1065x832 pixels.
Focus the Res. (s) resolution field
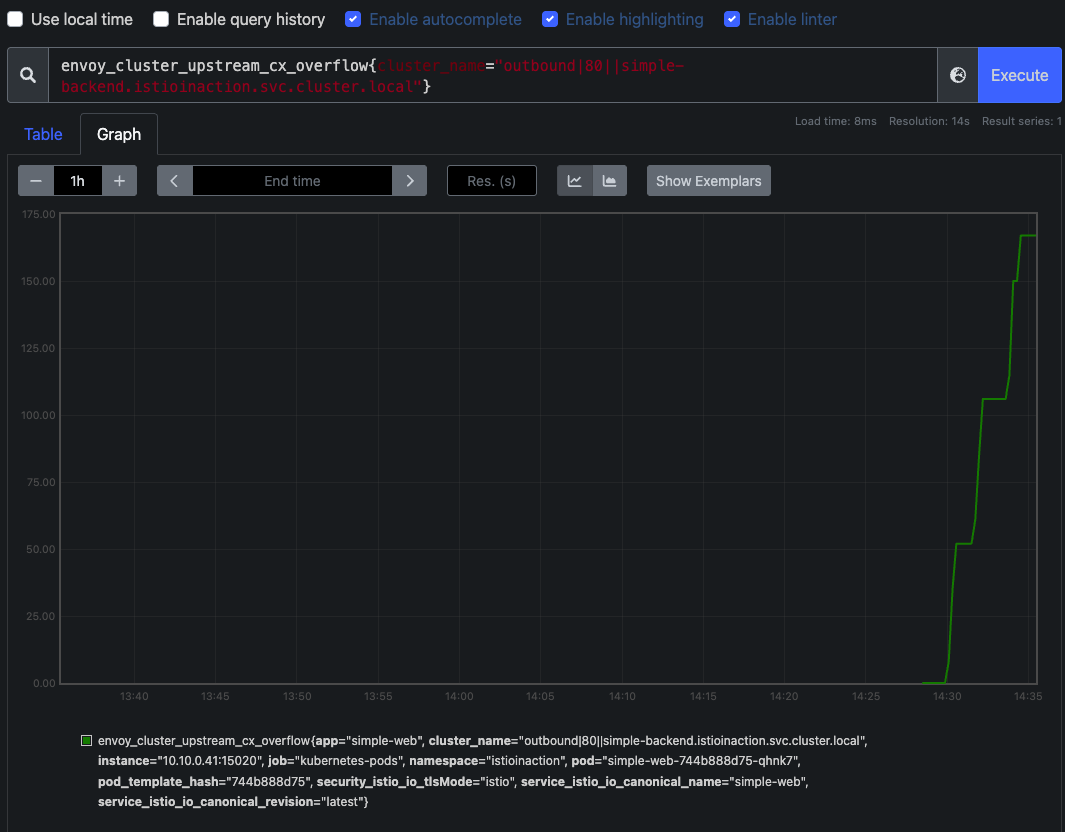tap(492, 181)
